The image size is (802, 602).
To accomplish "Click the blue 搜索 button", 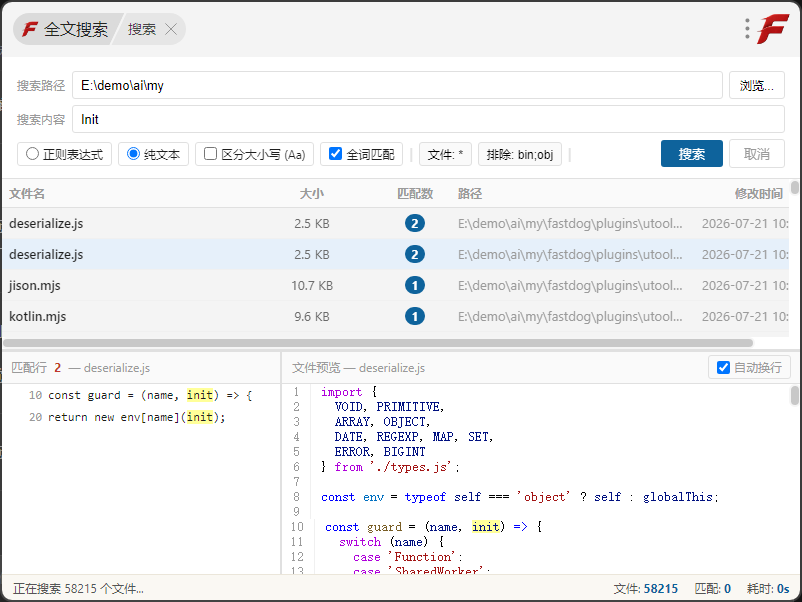I will pyautogui.click(x=692, y=154).
